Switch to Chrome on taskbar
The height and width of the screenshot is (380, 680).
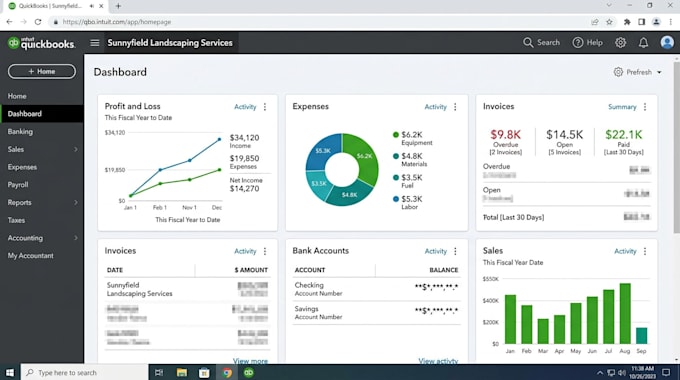(227, 373)
